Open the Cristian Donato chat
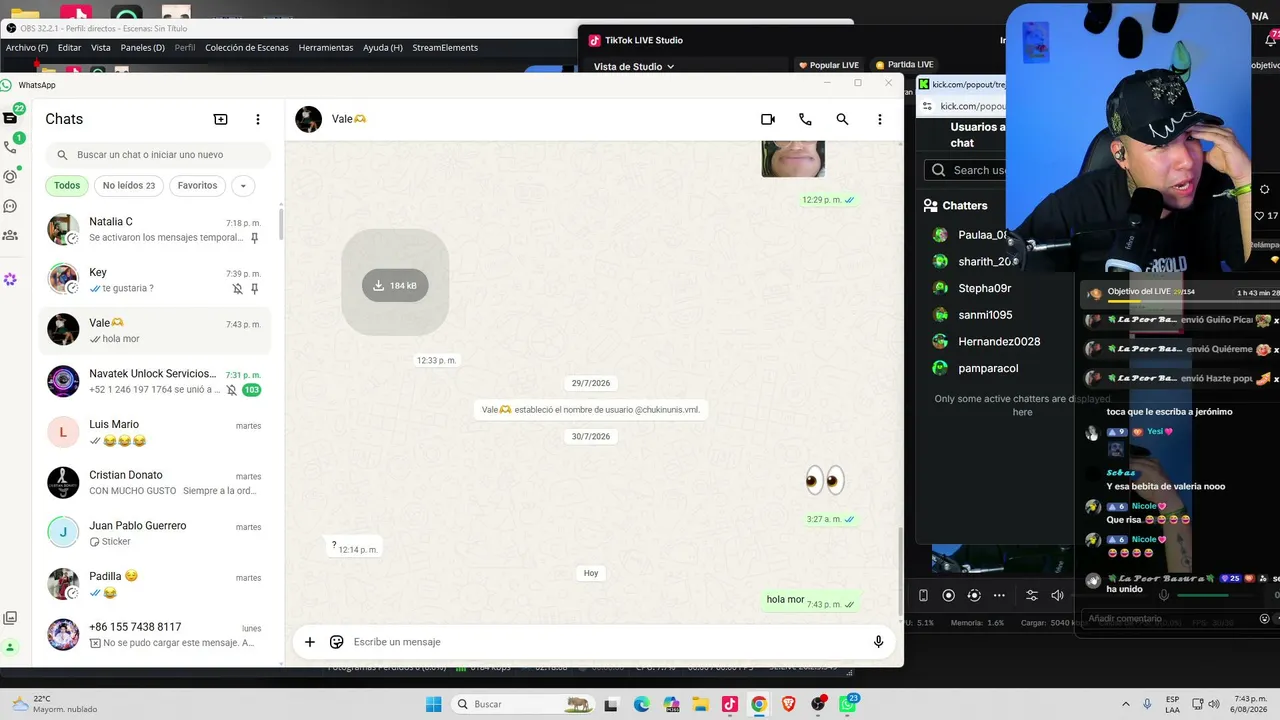Viewport: 1280px width, 720px height. [155, 483]
